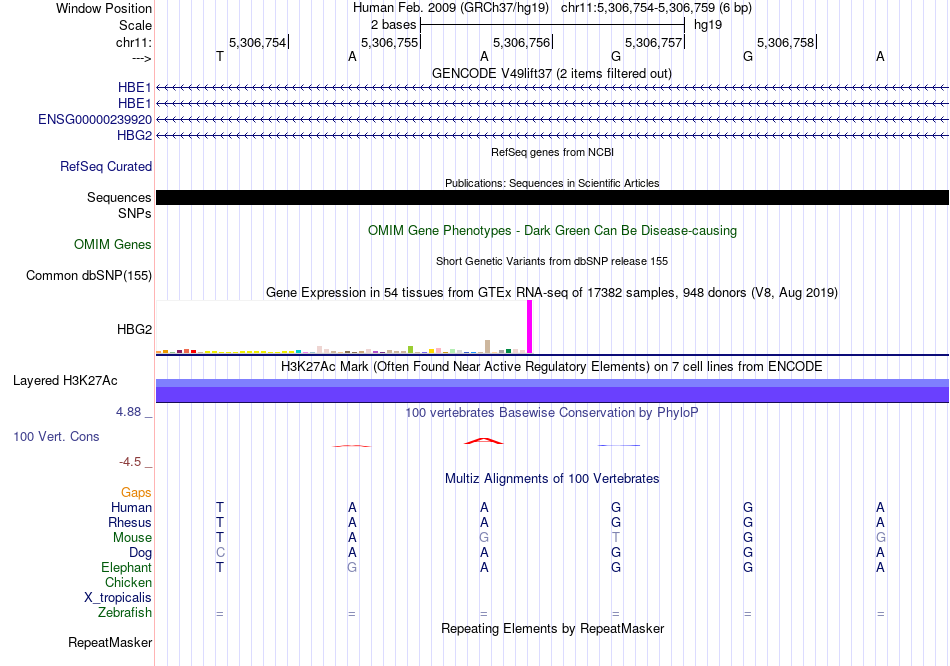Click the OMIM Genes track label
Screen dimensions: 950x666
point(113,244)
